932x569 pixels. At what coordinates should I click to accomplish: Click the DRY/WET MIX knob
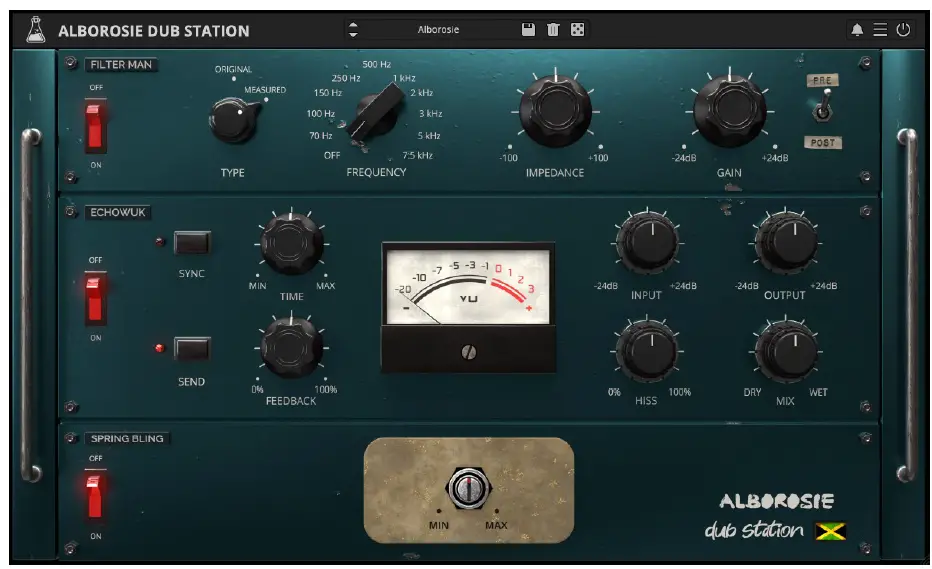coord(786,351)
